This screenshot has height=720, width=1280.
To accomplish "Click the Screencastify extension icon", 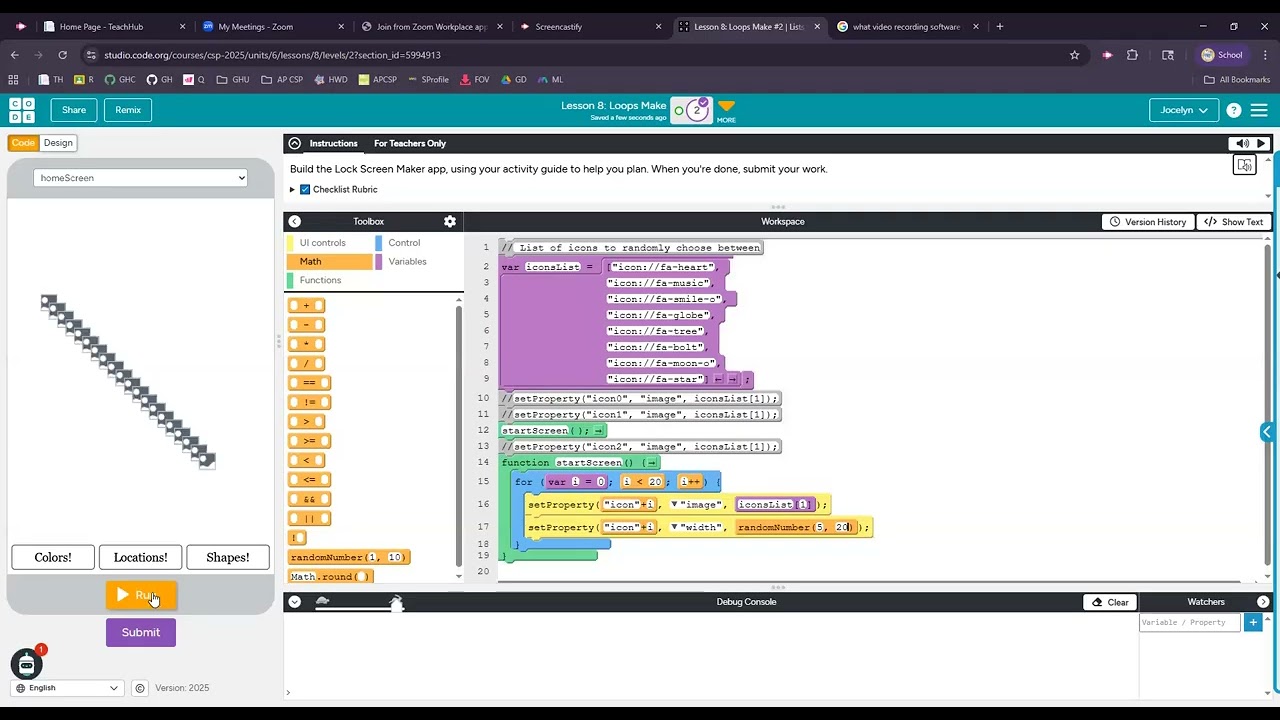I will coord(1107,55).
